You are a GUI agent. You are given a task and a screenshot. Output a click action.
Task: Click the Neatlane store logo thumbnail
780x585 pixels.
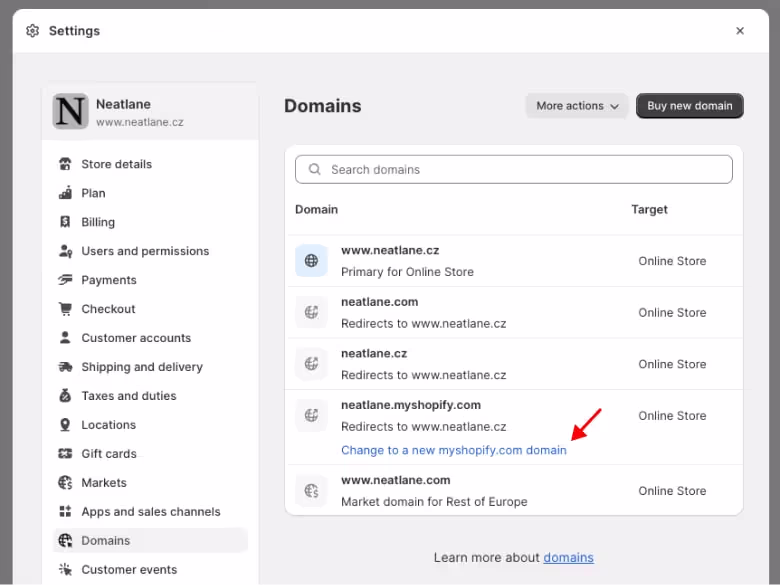(x=70, y=111)
